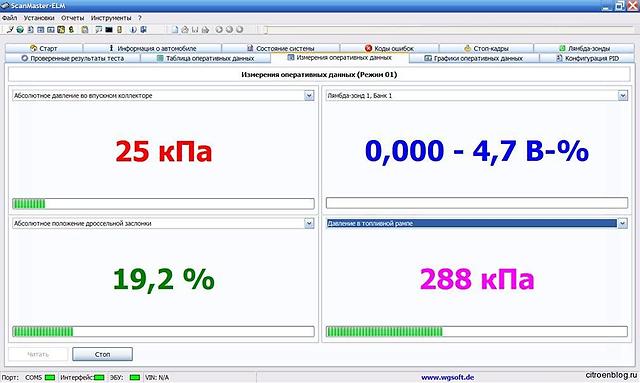Screen dimensions: 640x383
Task: Click the speech bubble toolbar icon
Action: (98, 29)
